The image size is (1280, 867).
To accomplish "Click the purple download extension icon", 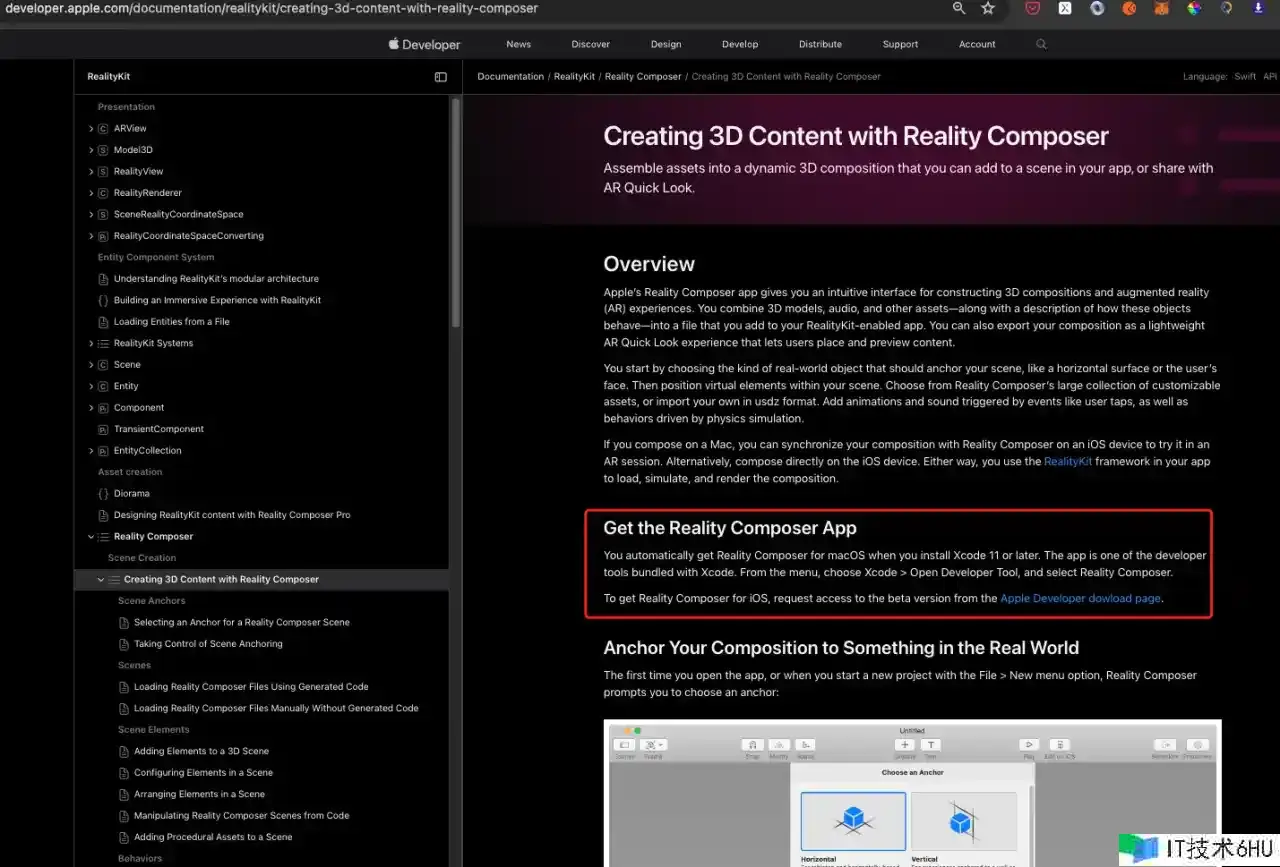I will pos(1258,8).
